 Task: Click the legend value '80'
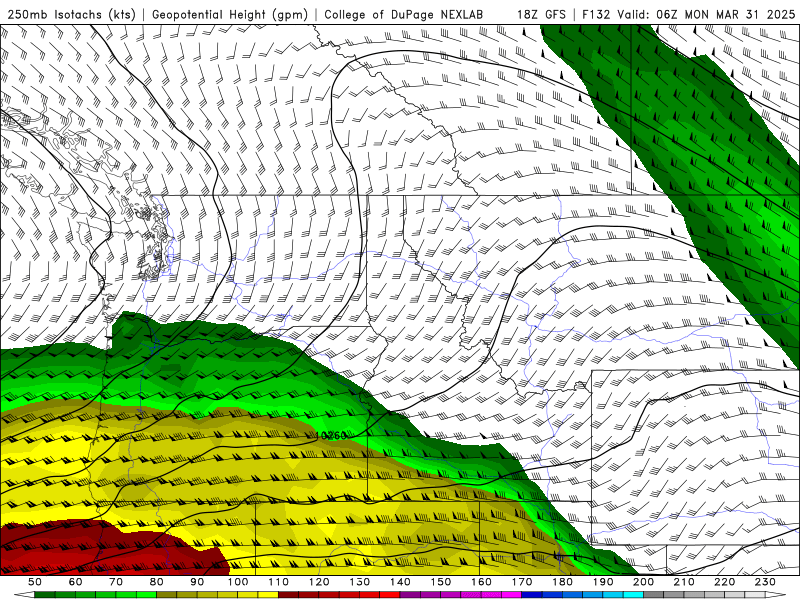[x=157, y=582]
